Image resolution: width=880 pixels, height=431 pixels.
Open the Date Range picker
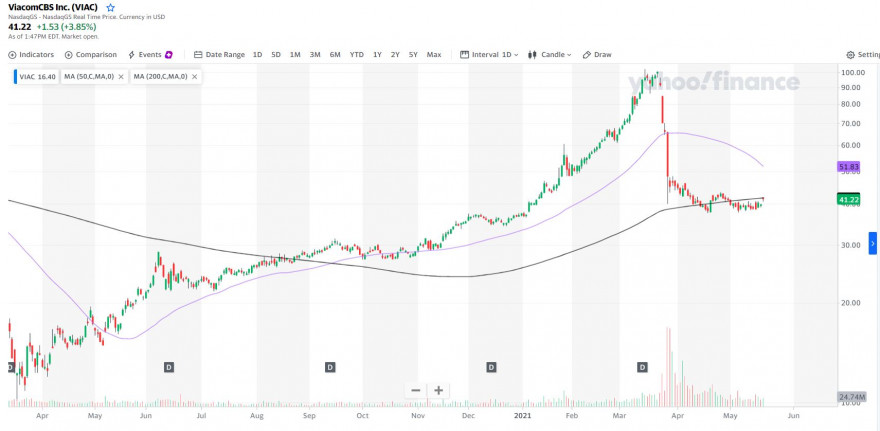[x=219, y=54]
